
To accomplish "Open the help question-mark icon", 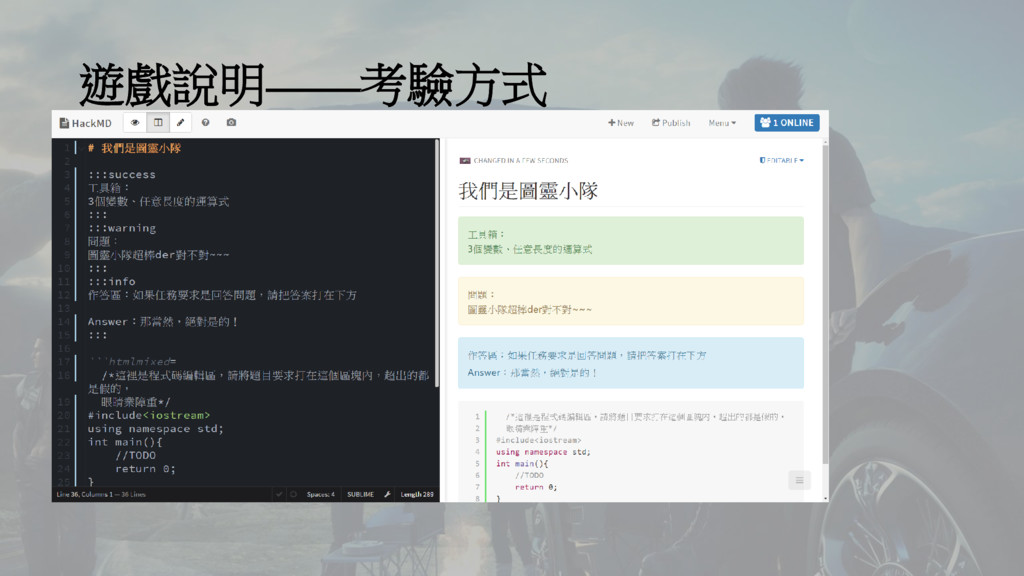I will coord(206,123).
